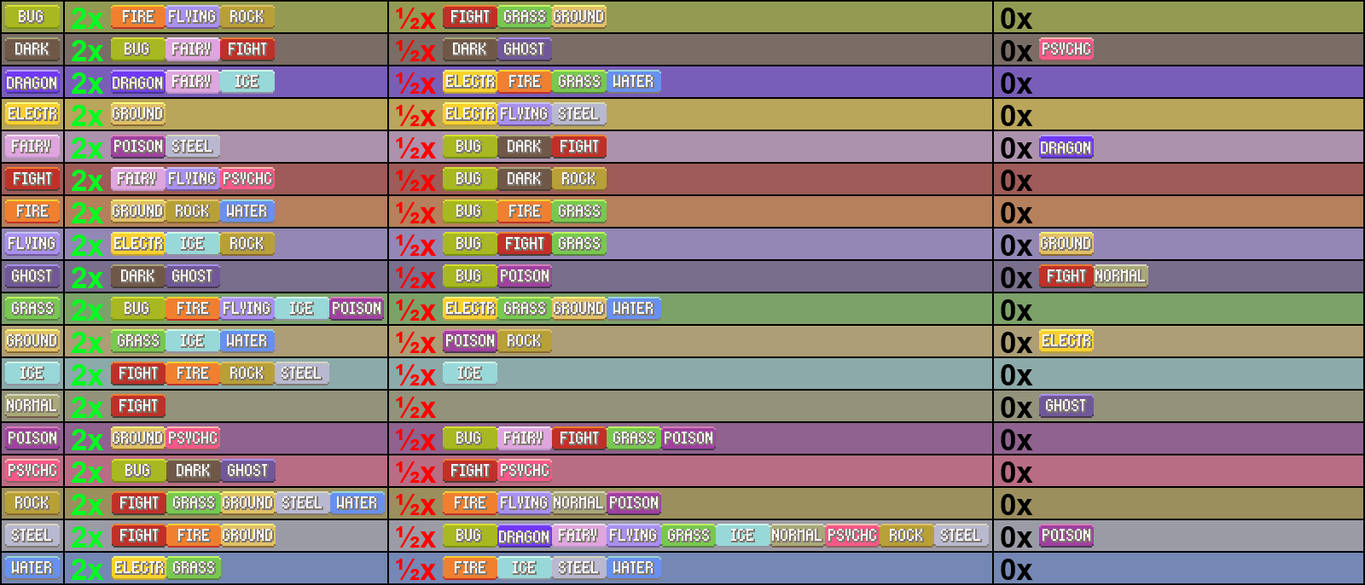Click FAIRY badge in POISON row's ½x column

524,438
